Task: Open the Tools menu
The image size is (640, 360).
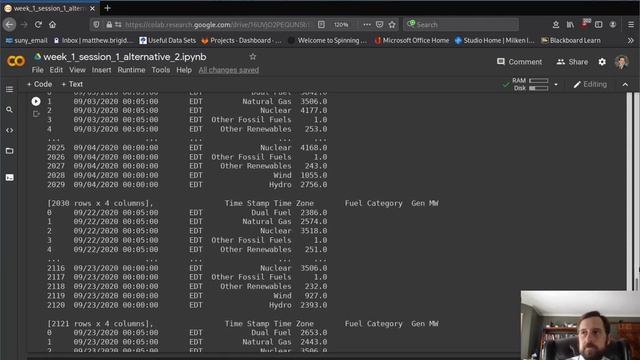Action: tap(160, 70)
